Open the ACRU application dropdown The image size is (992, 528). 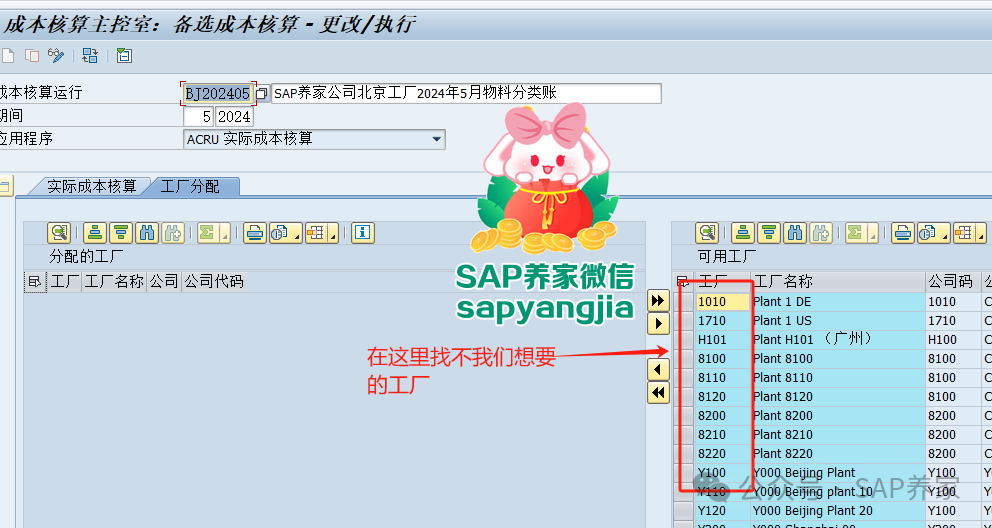437,139
